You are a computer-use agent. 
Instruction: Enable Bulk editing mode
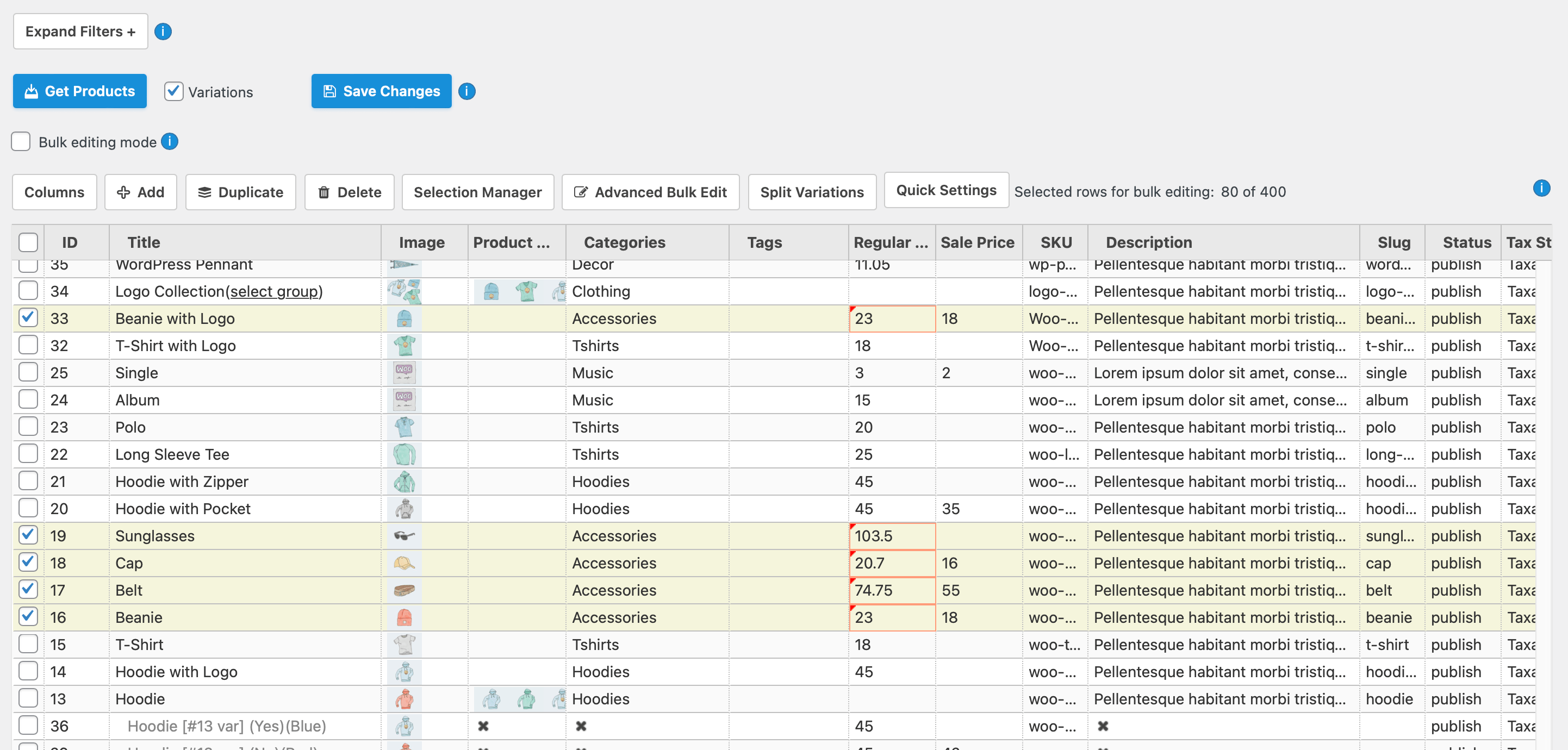click(x=20, y=141)
